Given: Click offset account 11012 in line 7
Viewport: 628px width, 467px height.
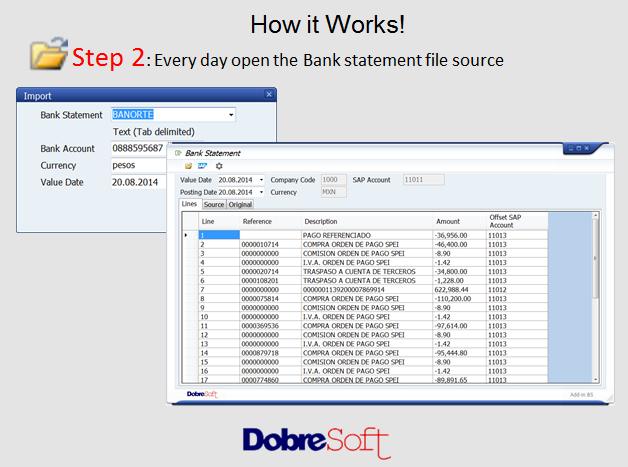Looking at the screenshot, I should point(517,290).
